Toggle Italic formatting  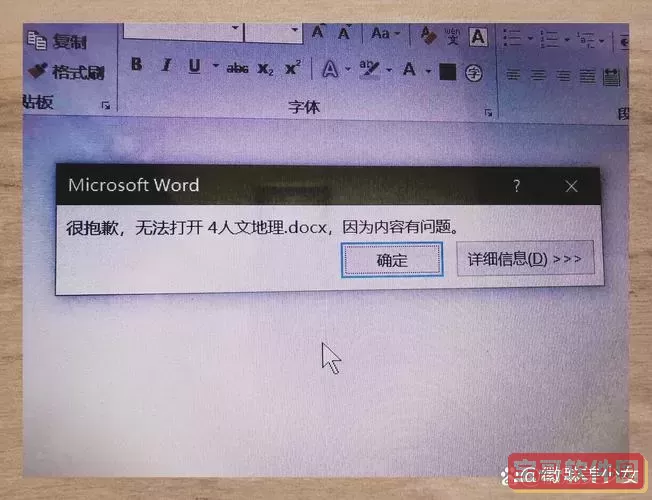[x=166, y=65]
